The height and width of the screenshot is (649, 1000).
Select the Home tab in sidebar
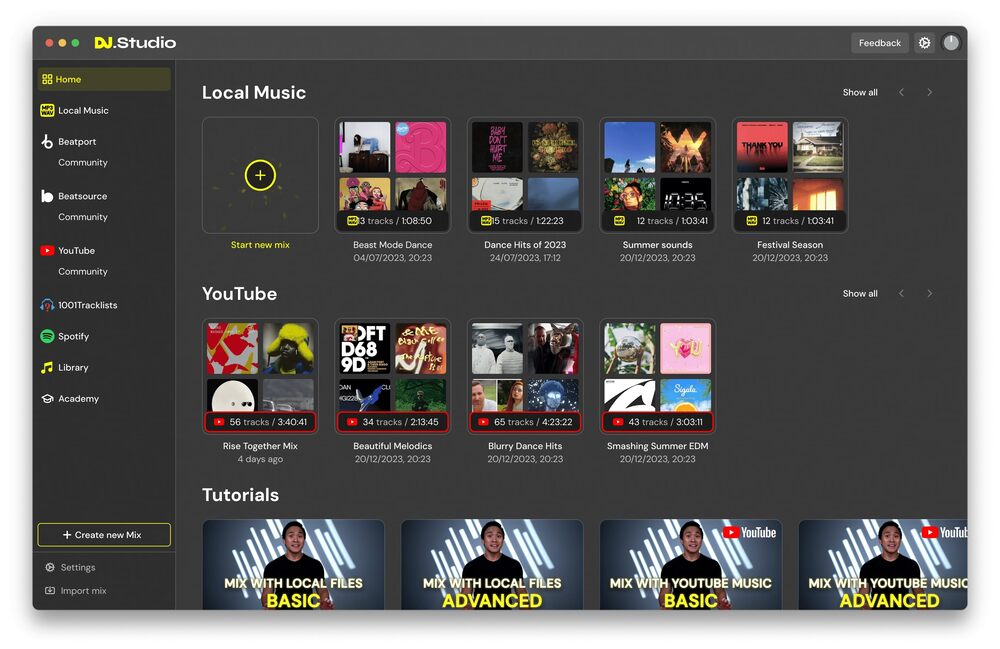104,79
